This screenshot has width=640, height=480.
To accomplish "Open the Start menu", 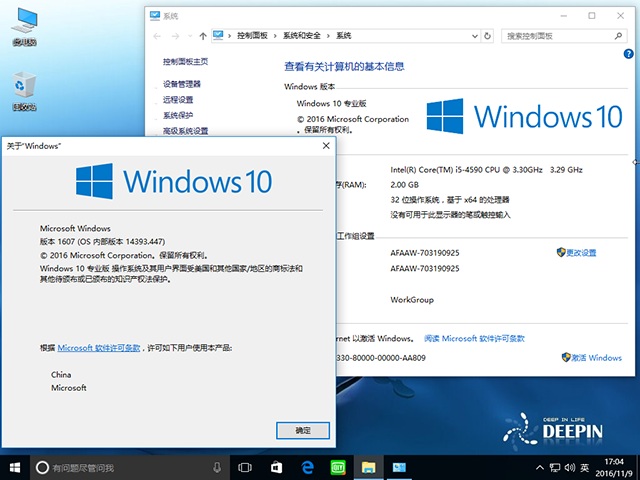I will coord(15,467).
